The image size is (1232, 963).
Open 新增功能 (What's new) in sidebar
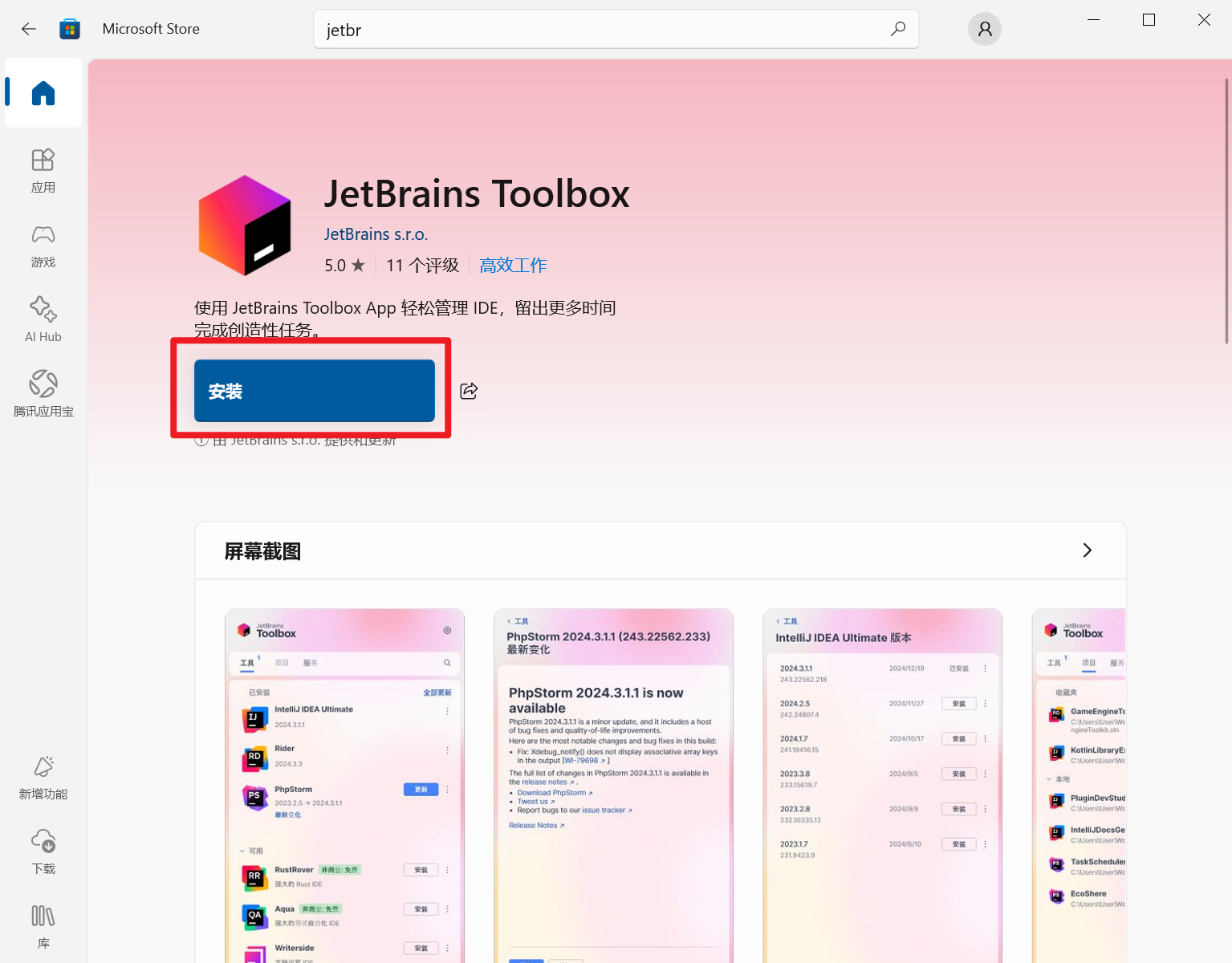pyautogui.click(x=43, y=777)
